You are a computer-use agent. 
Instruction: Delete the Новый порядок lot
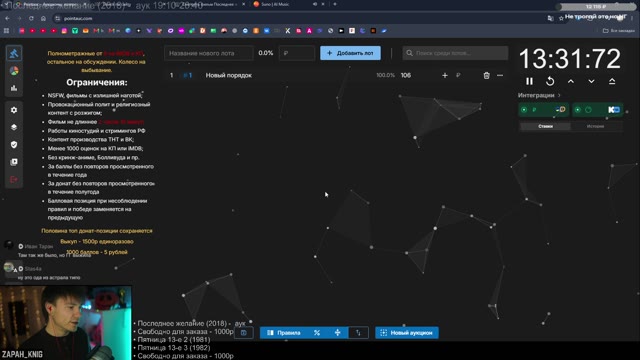(x=486, y=76)
